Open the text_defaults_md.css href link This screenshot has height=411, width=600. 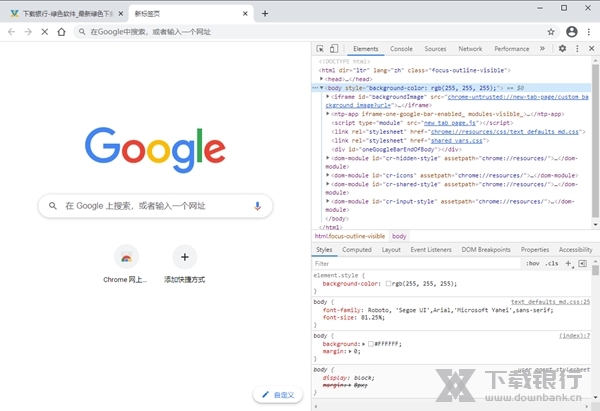click(504, 132)
